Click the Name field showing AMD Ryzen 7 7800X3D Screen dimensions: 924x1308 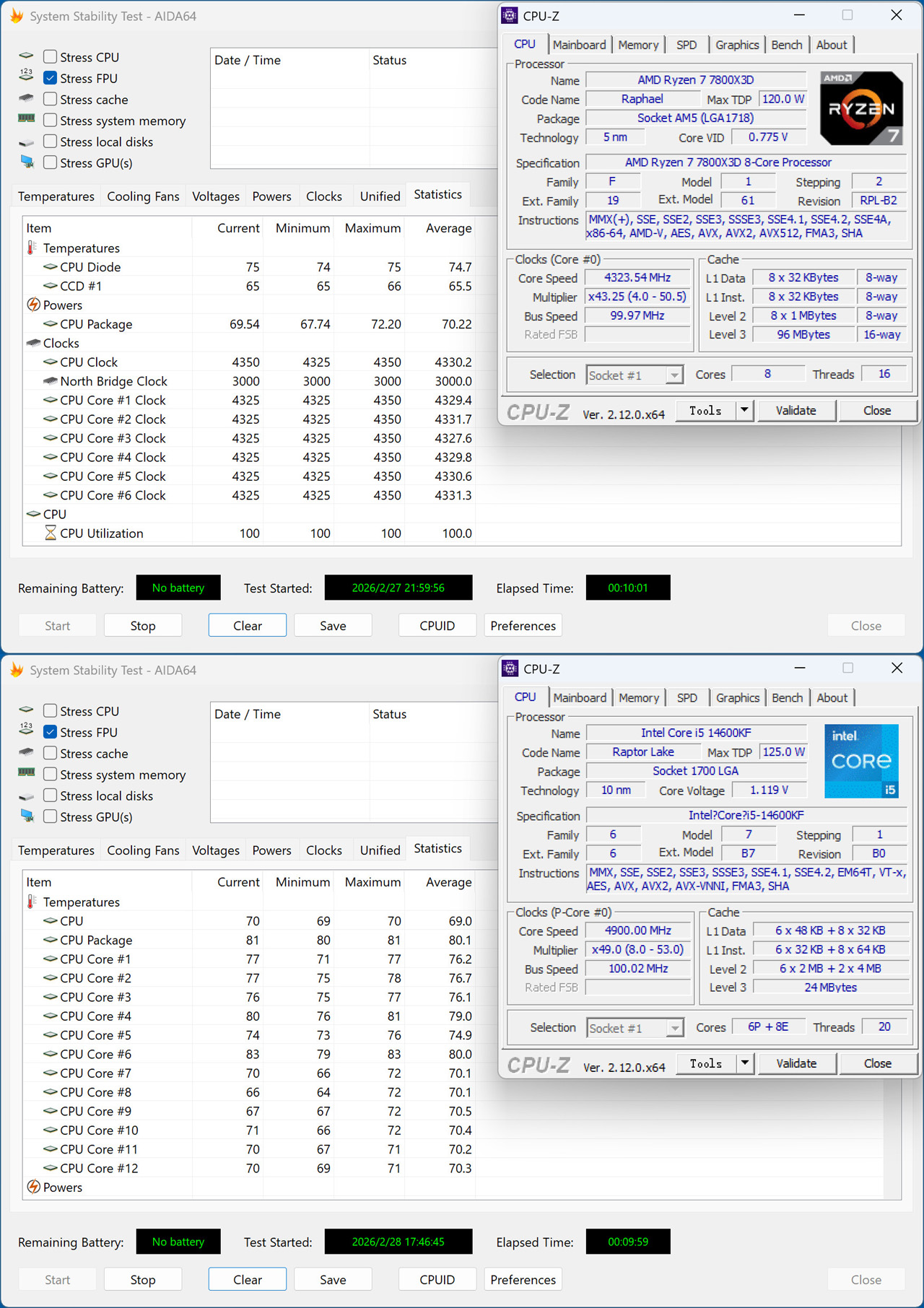[696, 80]
